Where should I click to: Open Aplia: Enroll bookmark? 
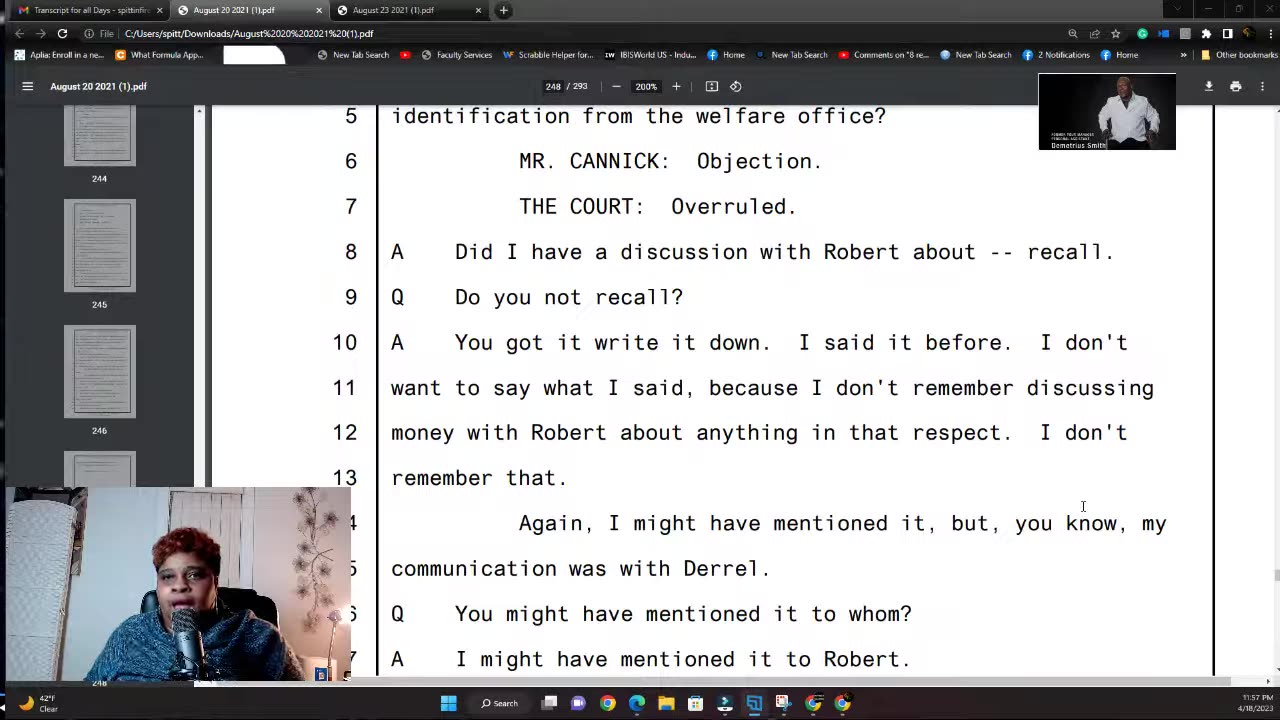(x=60, y=55)
